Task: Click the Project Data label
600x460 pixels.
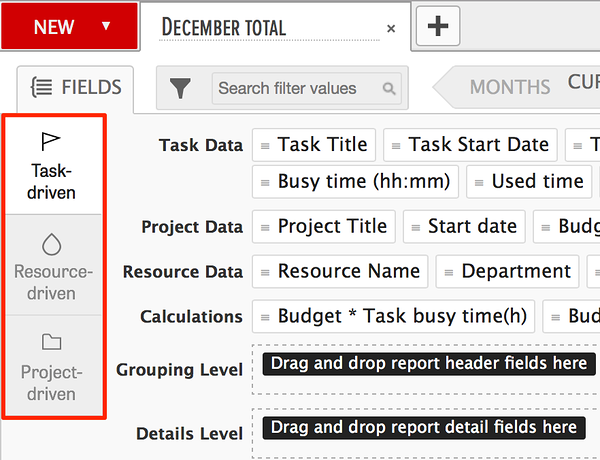Action: coord(192,227)
